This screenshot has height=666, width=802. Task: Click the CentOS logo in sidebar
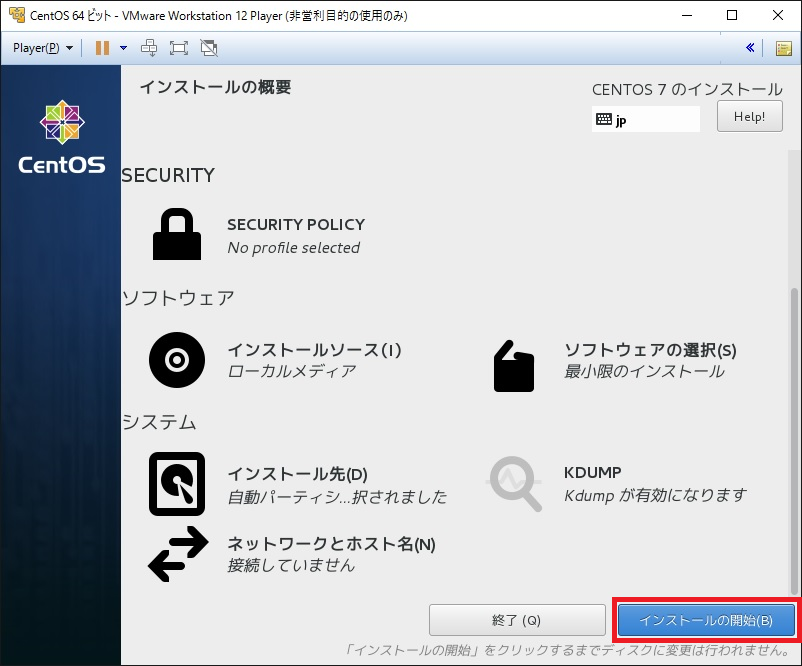coord(62,137)
